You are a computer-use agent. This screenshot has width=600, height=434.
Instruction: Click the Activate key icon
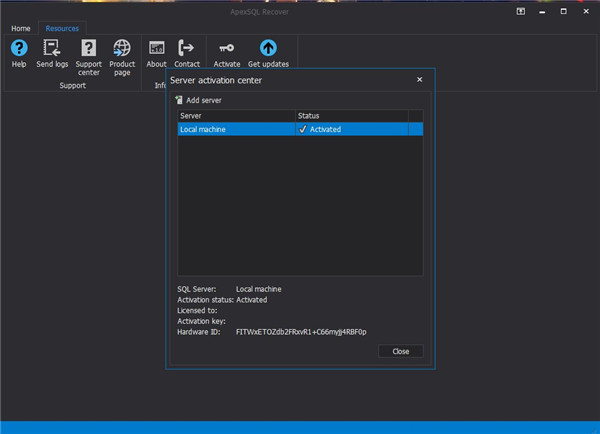227,49
